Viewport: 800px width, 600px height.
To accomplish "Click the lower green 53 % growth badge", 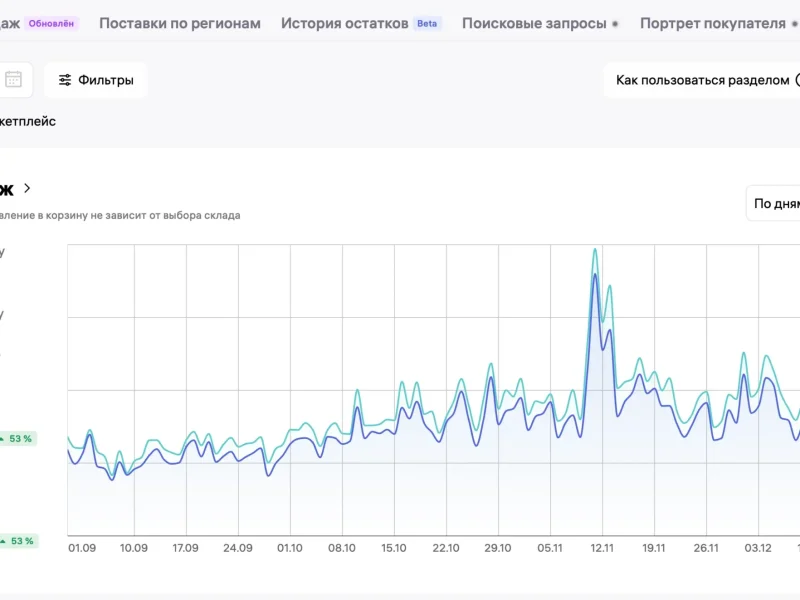I will click(18, 541).
